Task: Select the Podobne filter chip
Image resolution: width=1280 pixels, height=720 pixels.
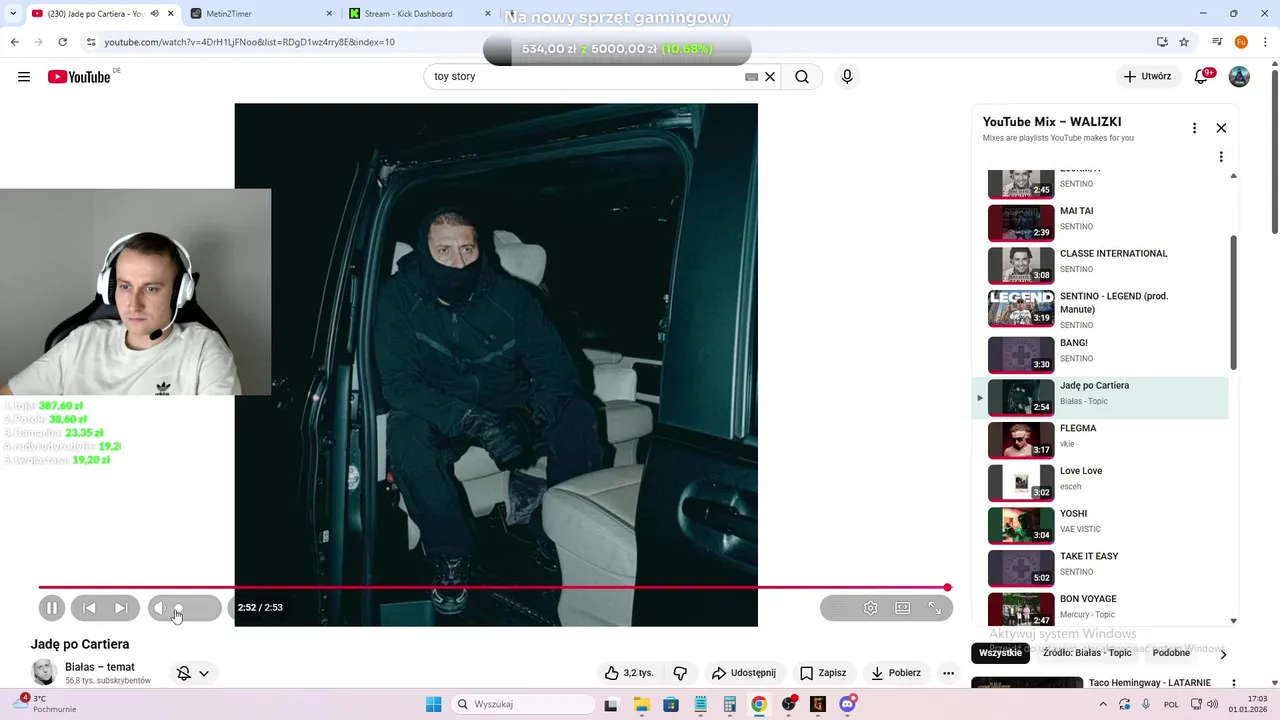Action: click(1171, 653)
